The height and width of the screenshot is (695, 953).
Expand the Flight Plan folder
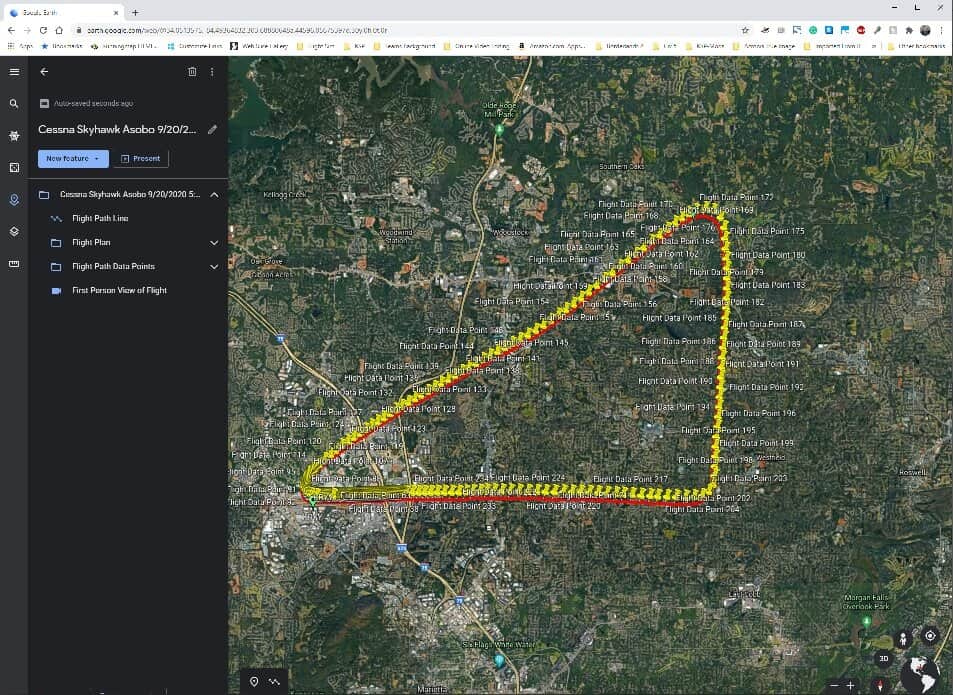pyautogui.click(x=214, y=242)
